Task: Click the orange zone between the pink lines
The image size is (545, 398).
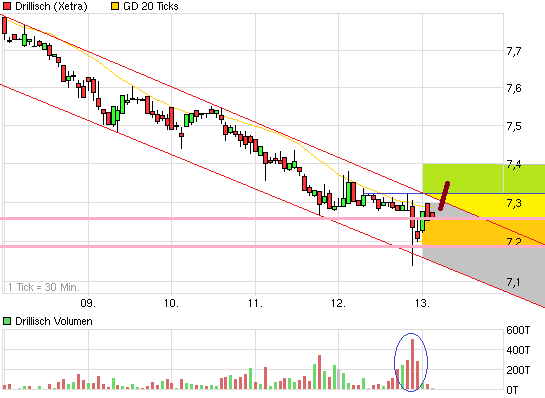Action: [483, 232]
